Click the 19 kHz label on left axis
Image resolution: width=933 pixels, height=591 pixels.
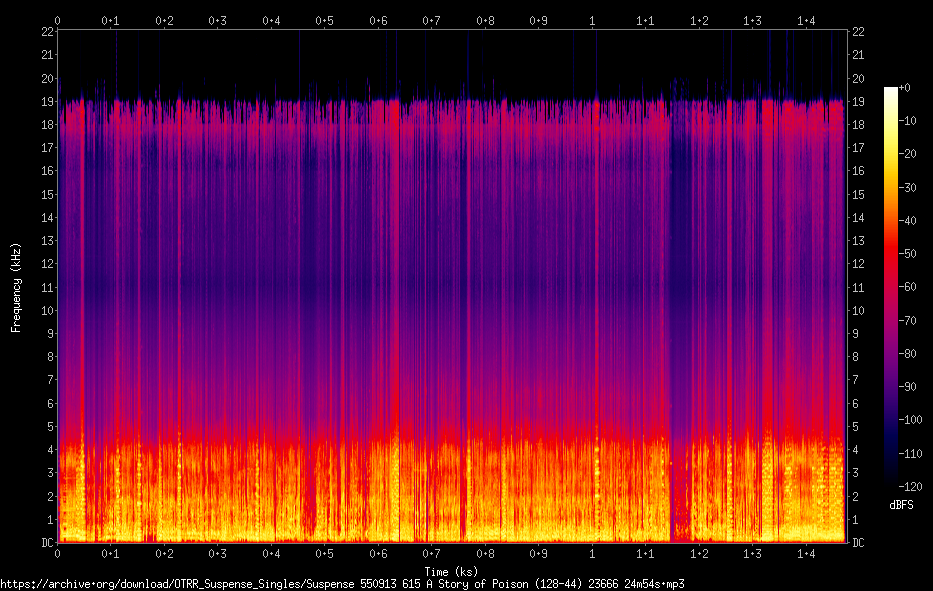point(48,102)
